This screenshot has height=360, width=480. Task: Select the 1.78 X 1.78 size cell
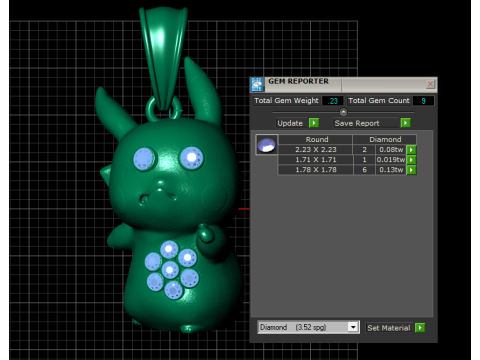point(315,170)
